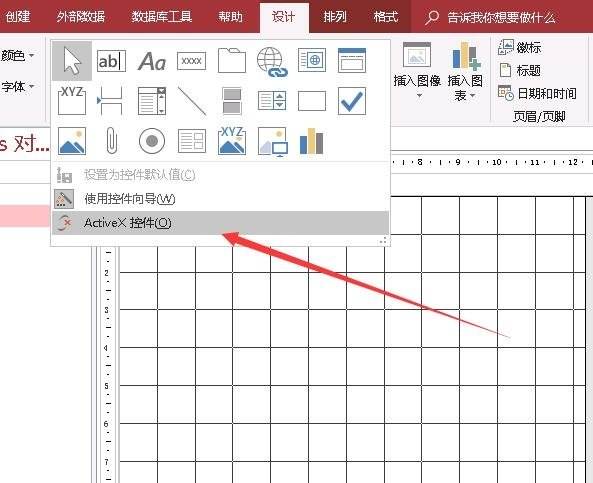Choose the Hyperlink control icon
The width and height of the screenshot is (593, 483).
(272, 61)
